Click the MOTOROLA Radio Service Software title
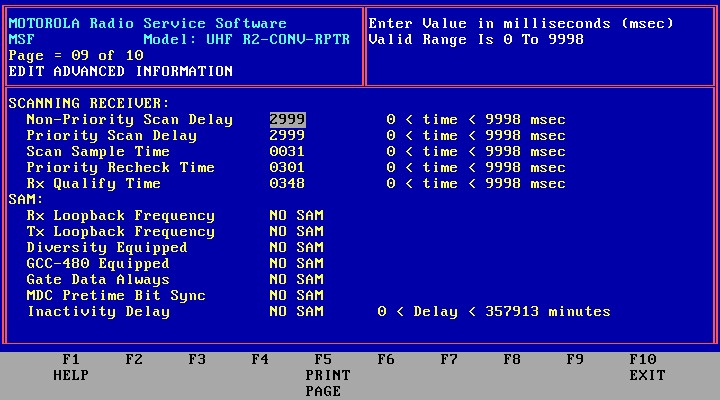This screenshot has height=400, width=720. tap(147, 23)
